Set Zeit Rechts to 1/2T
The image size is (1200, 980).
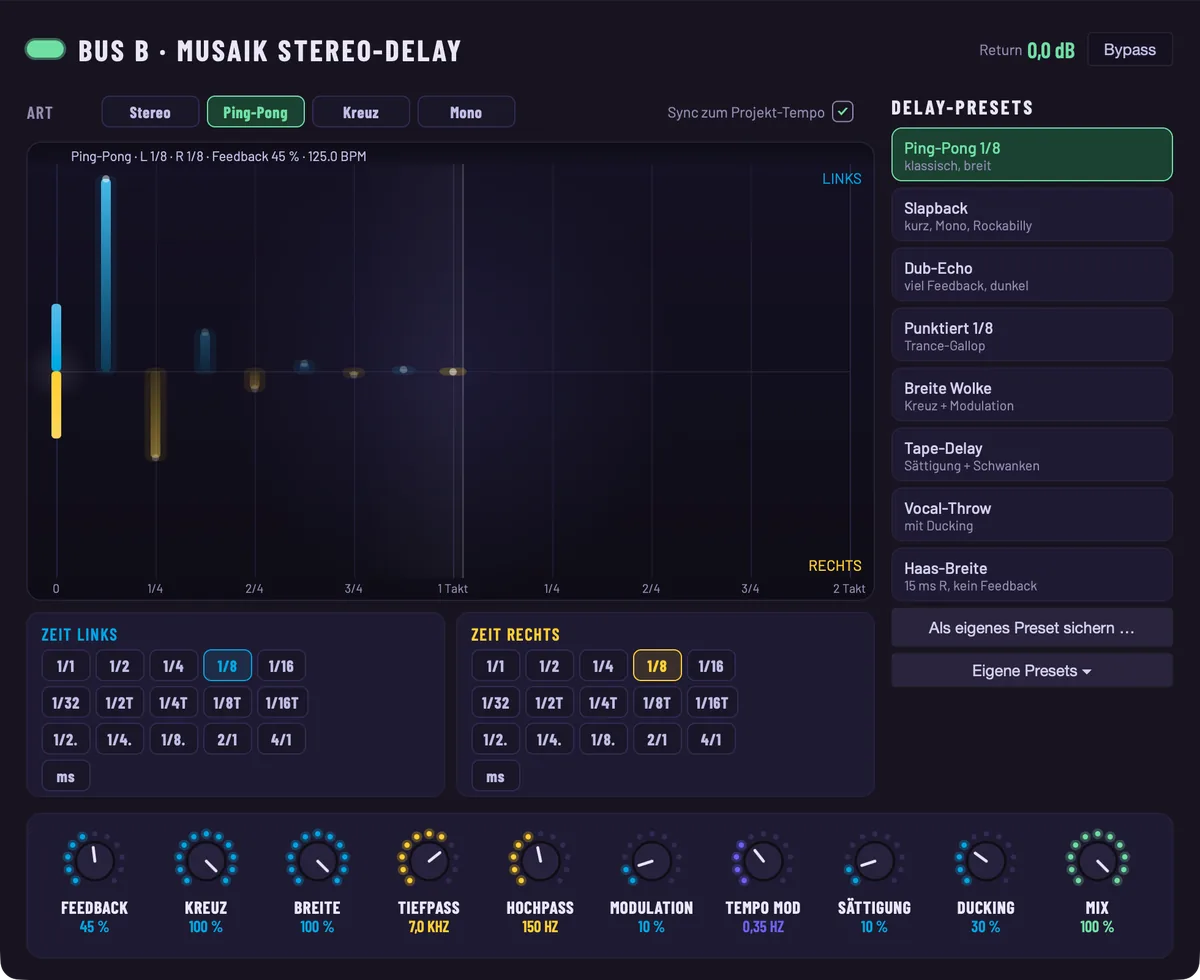[x=549, y=703]
